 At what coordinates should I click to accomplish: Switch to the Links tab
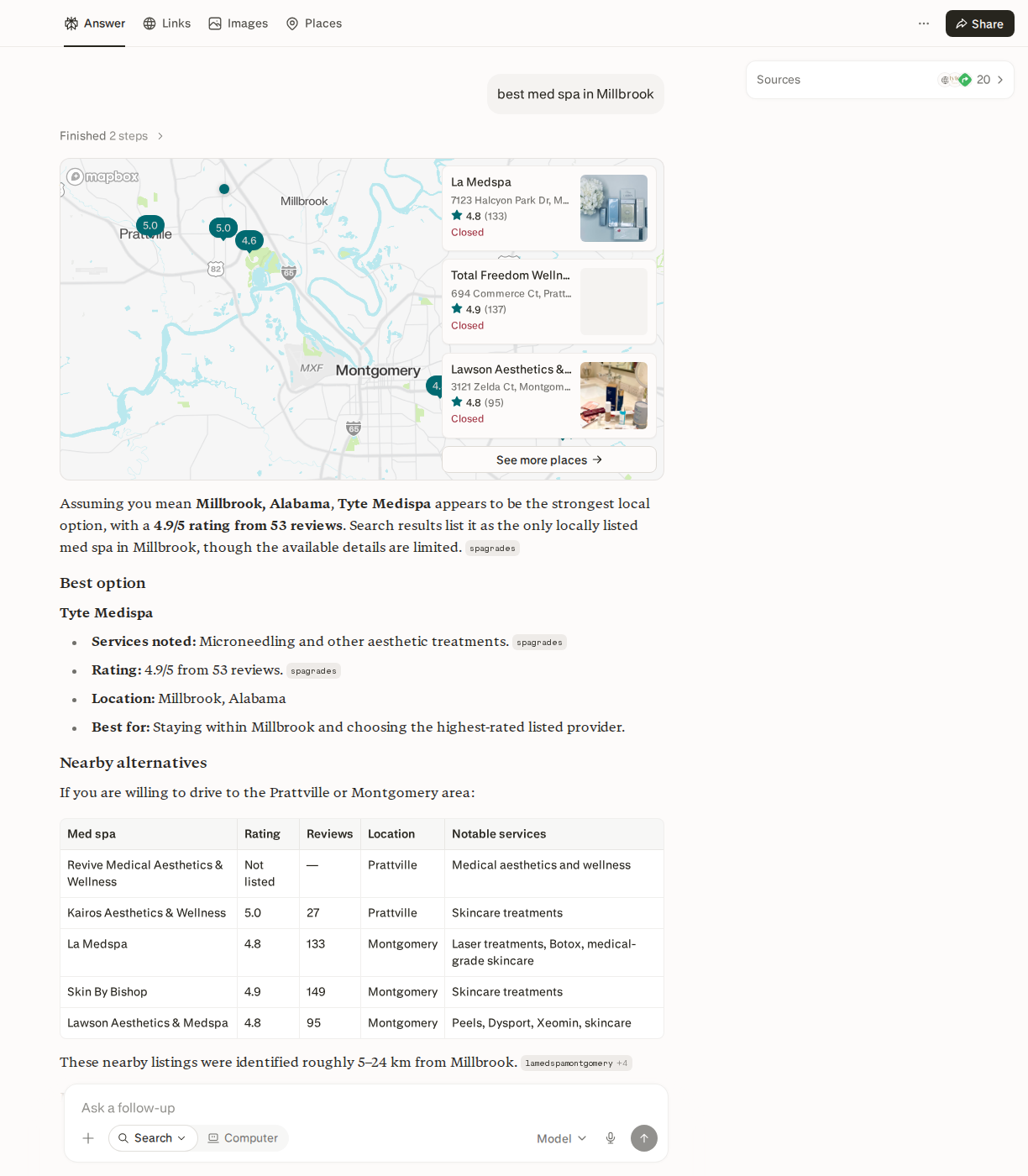point(167,24)
